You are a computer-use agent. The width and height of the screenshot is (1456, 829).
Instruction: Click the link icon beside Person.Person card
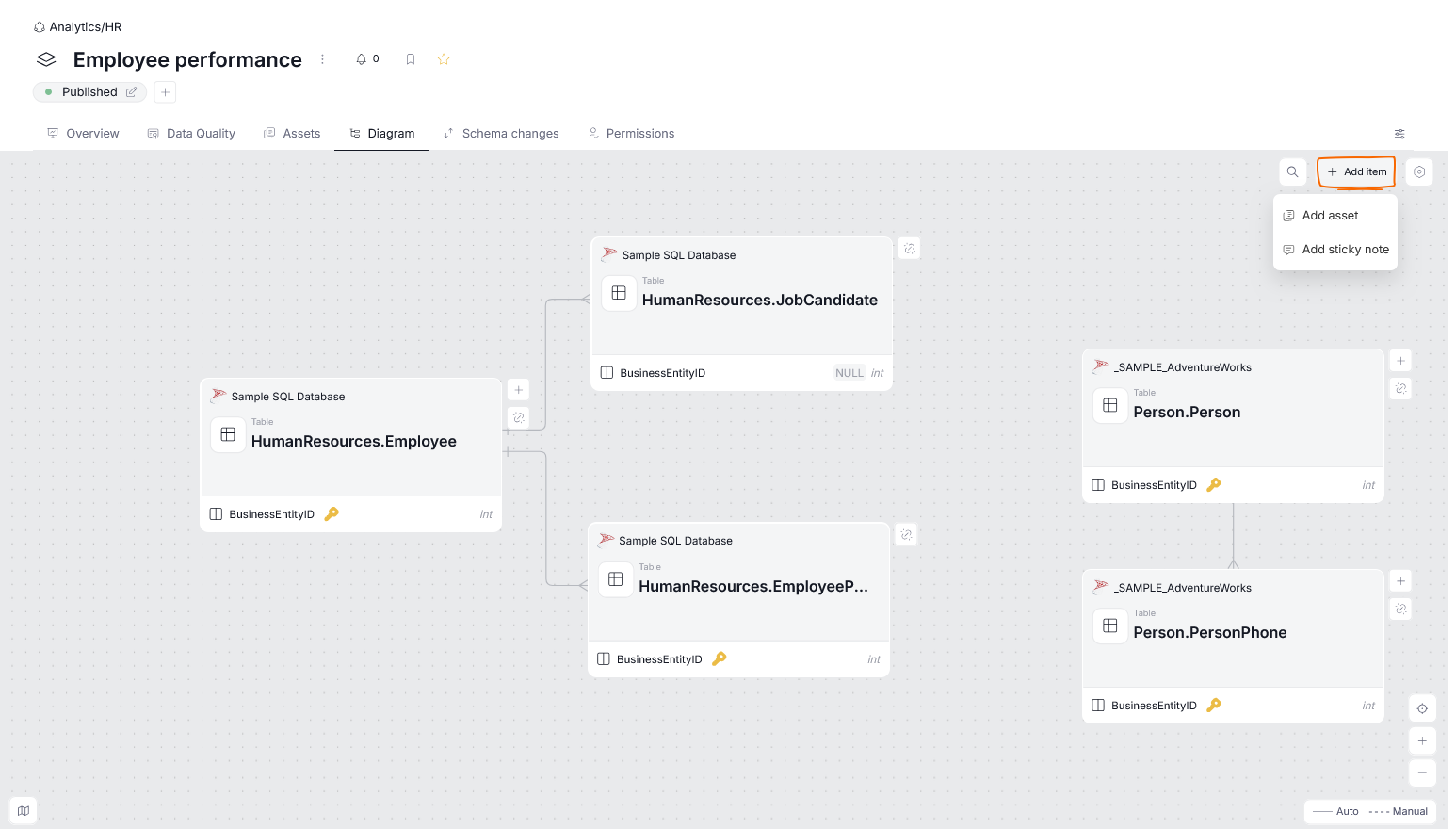point(1400,388)
